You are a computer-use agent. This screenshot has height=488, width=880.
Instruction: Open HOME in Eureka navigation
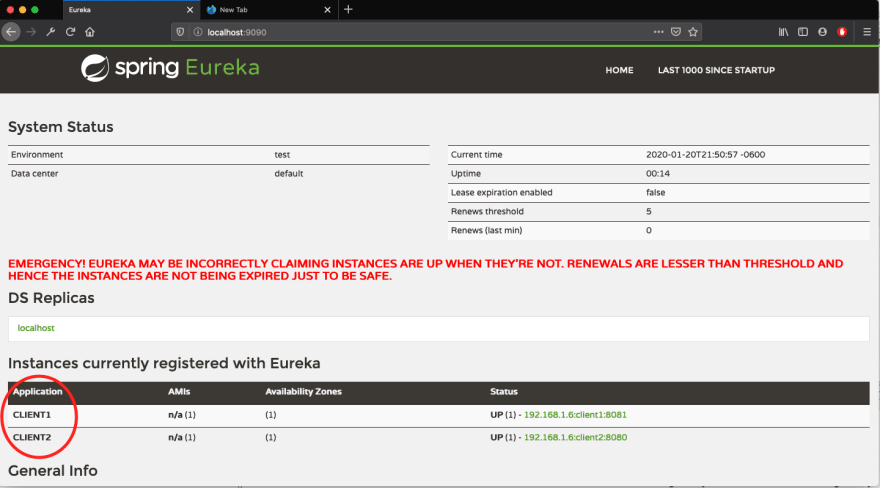point(619,70)
